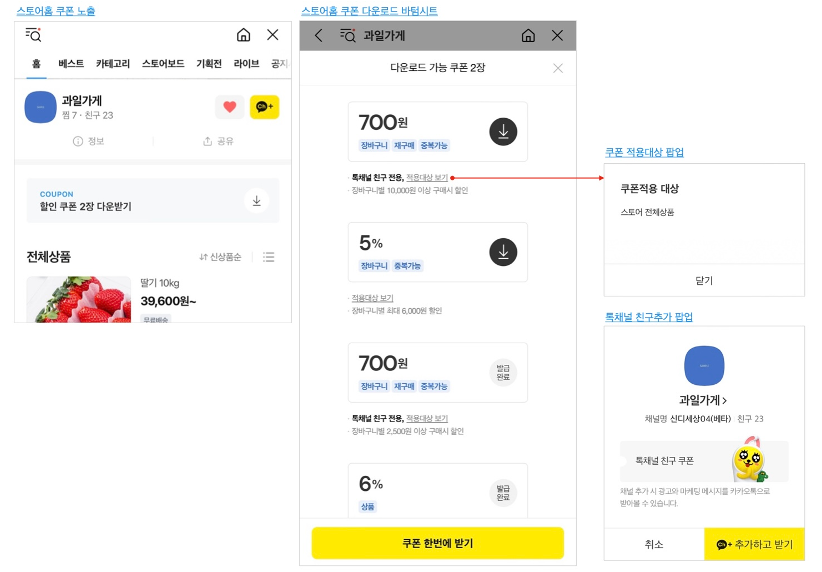Tap the download icon in COUPON banner

coord(257,201)
